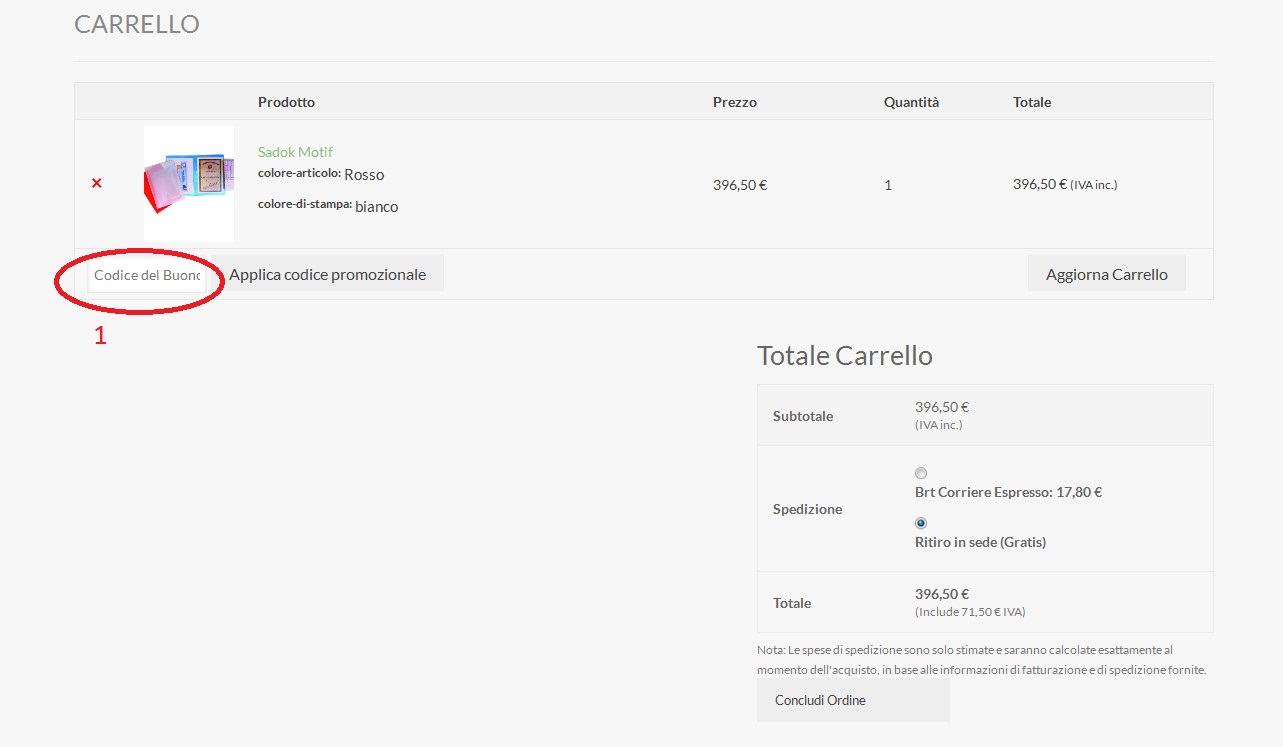Click the unit price 396,50 € cell

(740, 185)
